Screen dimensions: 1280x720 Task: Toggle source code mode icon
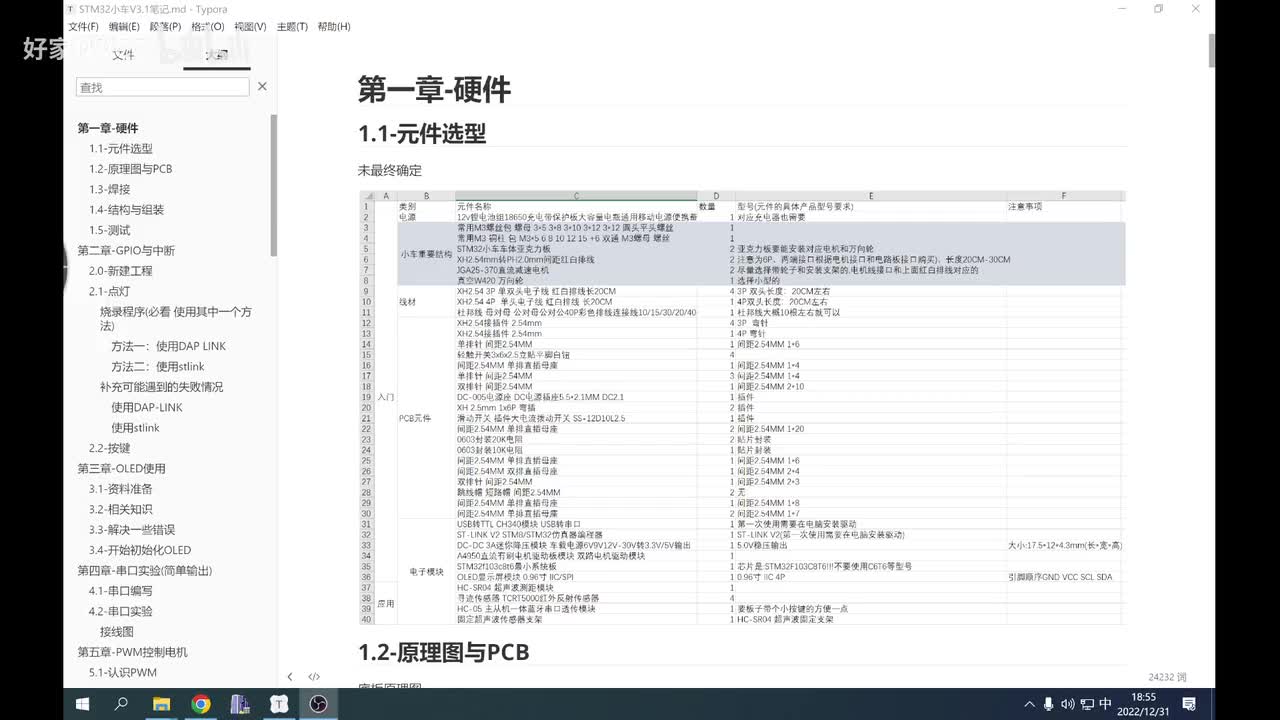(314, 677)
